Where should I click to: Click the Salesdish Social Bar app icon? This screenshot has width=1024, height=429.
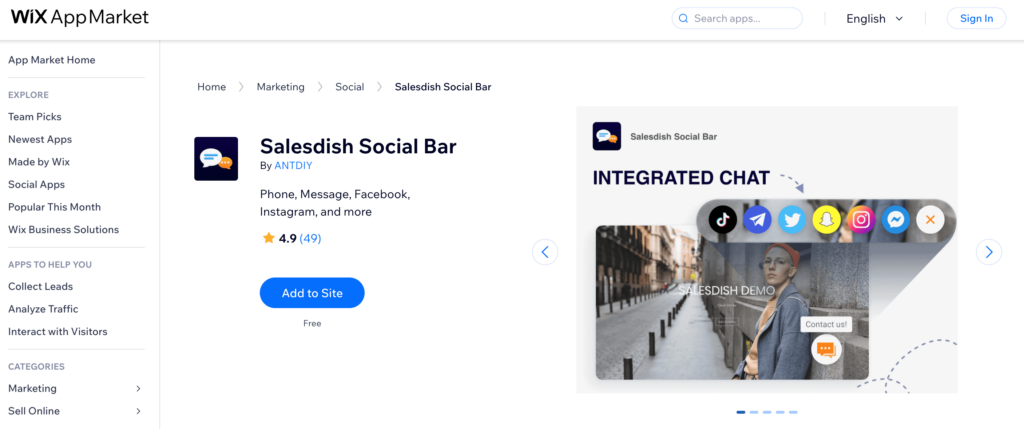pyautogui.click(x=216, y=159)
